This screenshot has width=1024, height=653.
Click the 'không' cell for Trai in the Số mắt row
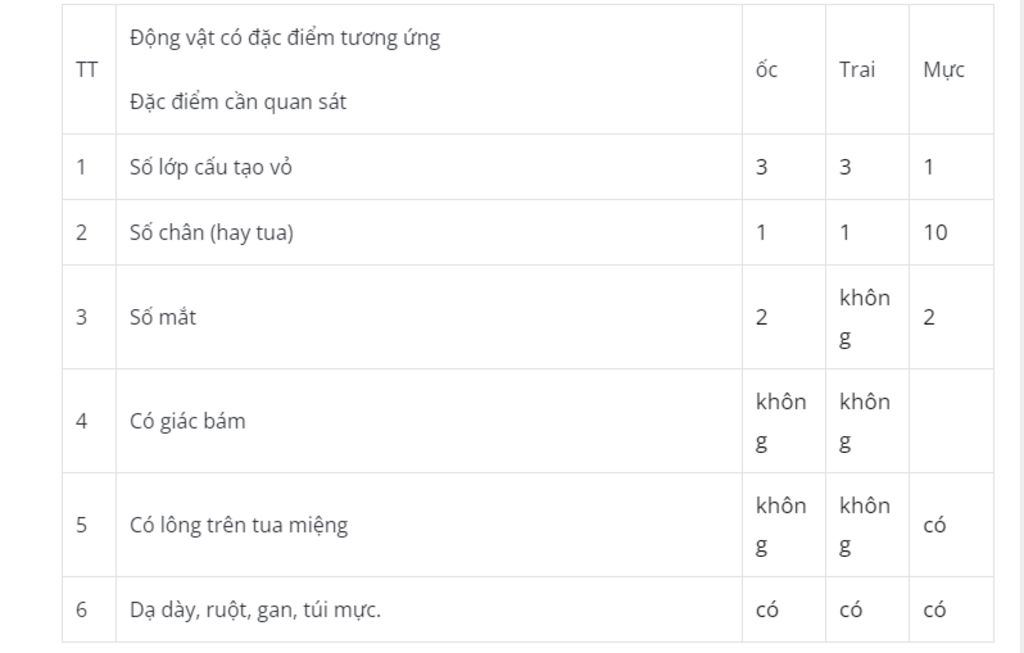click(867, 317)
